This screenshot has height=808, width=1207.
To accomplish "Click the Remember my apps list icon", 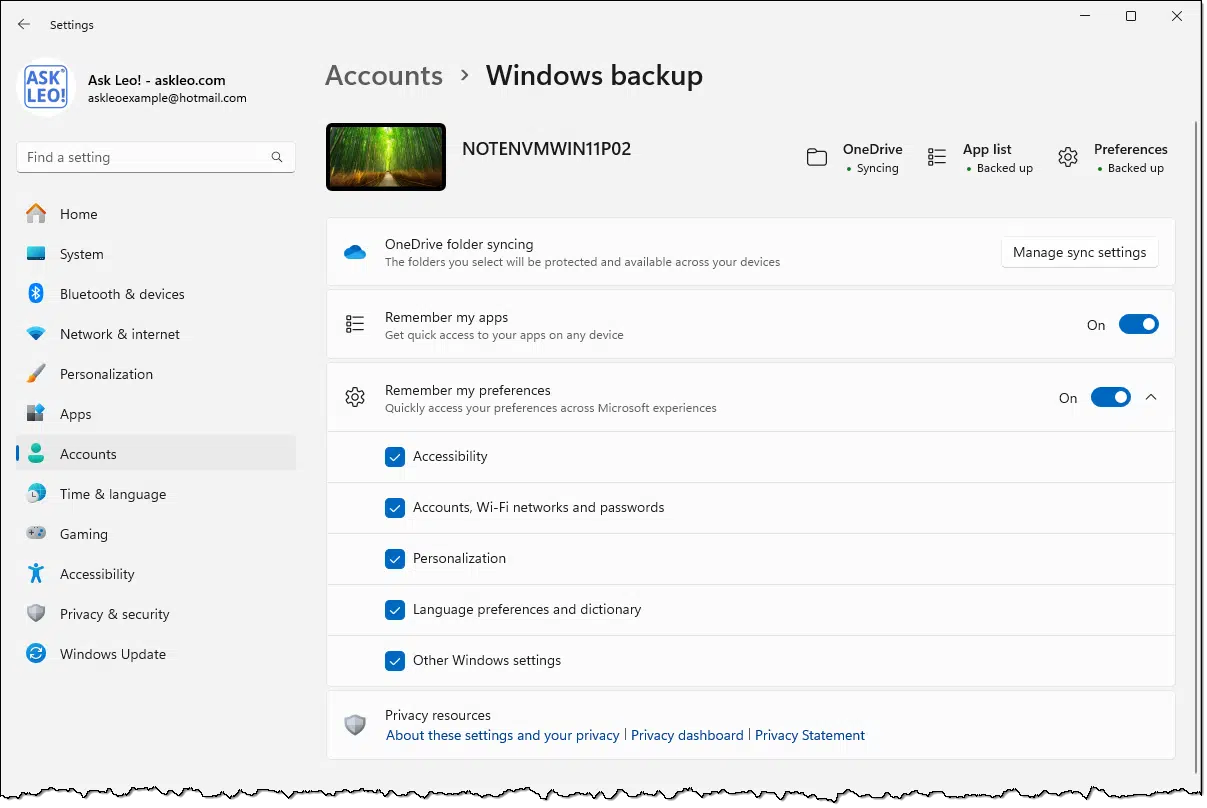I will point(355,324).
